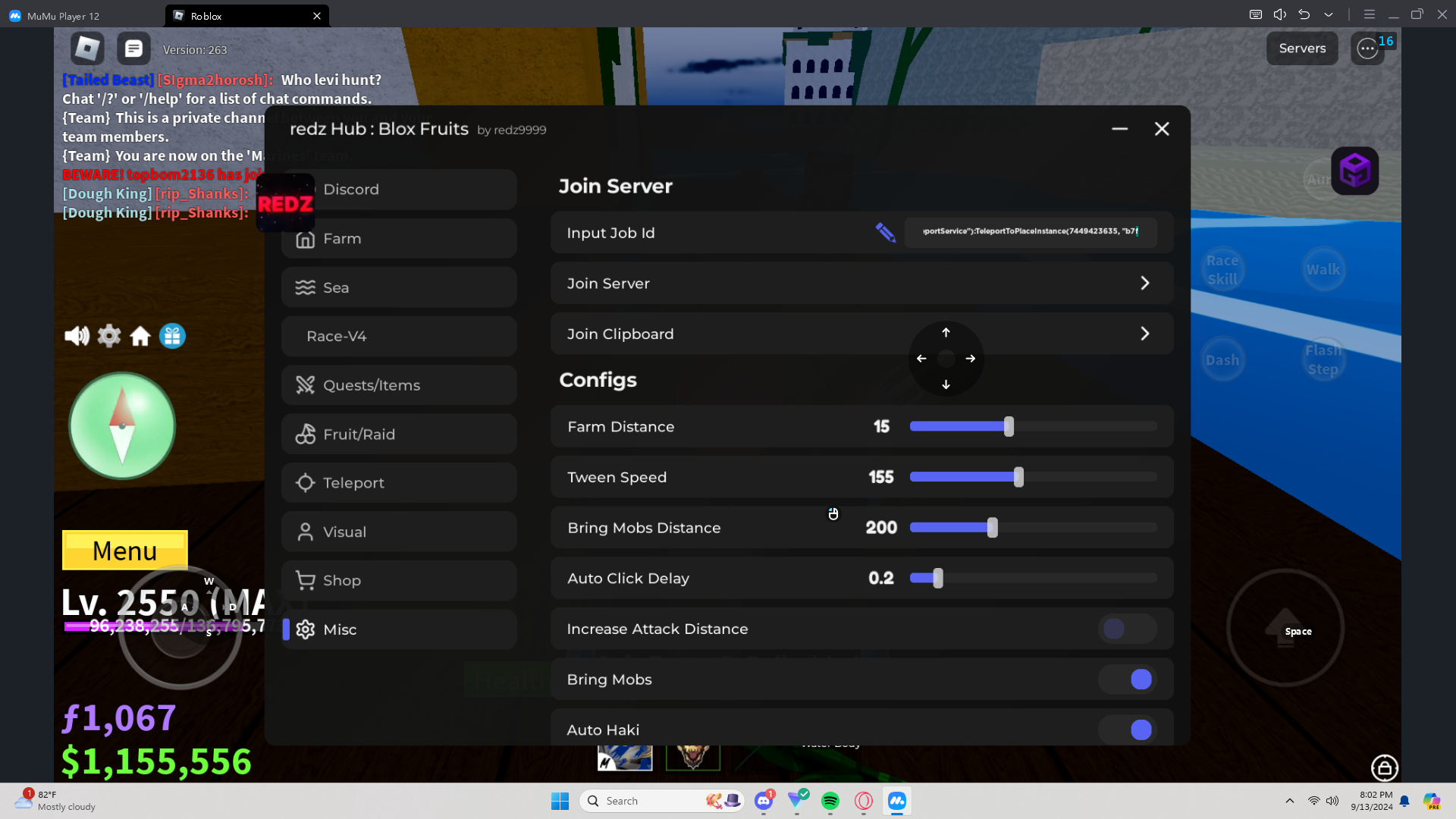Open the Farm tab in sidebar
Screen dimensions: 1456x819
[x=399, y=239]
